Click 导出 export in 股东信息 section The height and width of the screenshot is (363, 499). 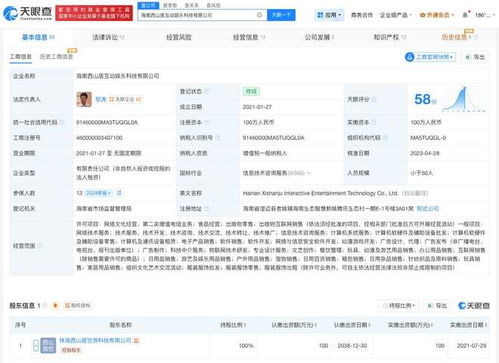(438, 306)
